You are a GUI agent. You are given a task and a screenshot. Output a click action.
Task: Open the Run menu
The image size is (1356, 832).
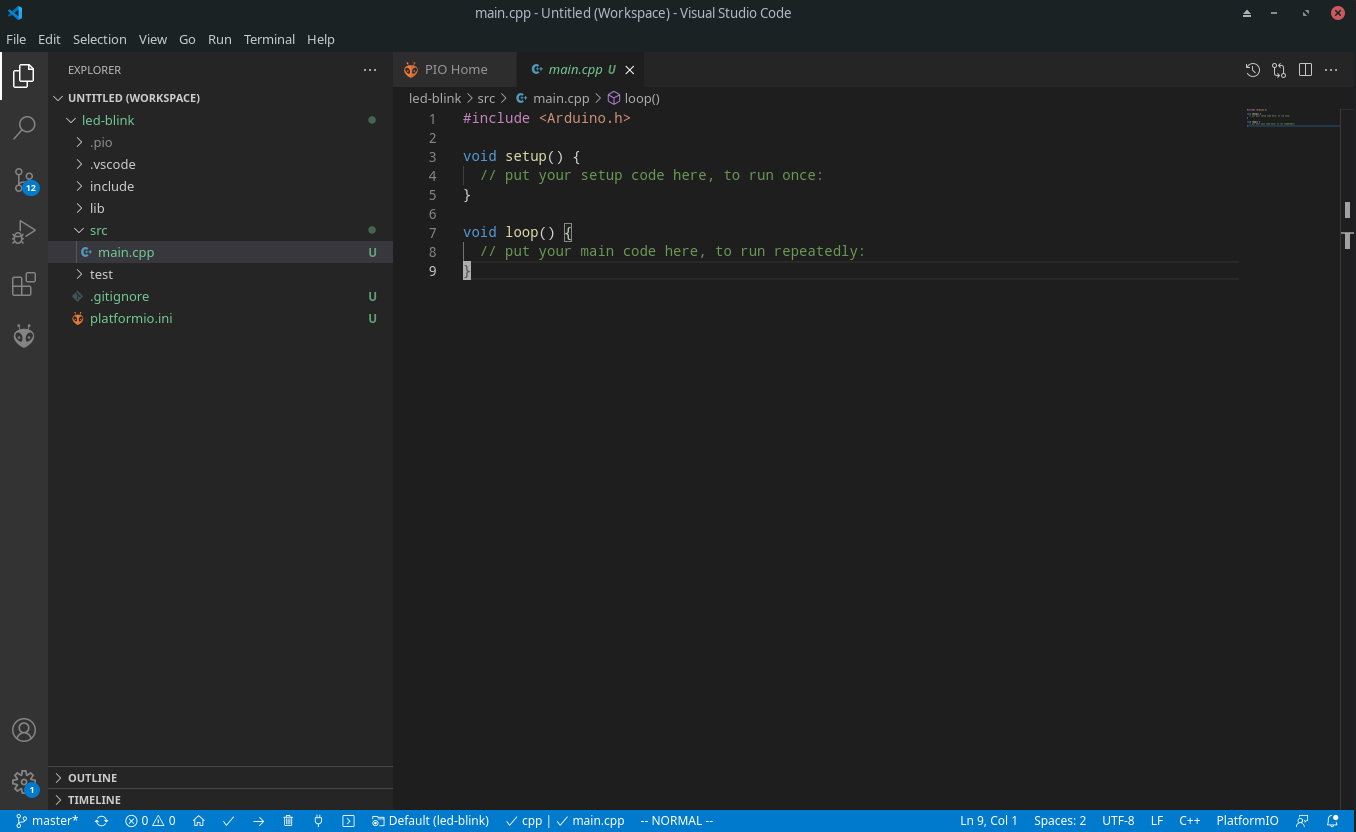[x=220, y=39]
